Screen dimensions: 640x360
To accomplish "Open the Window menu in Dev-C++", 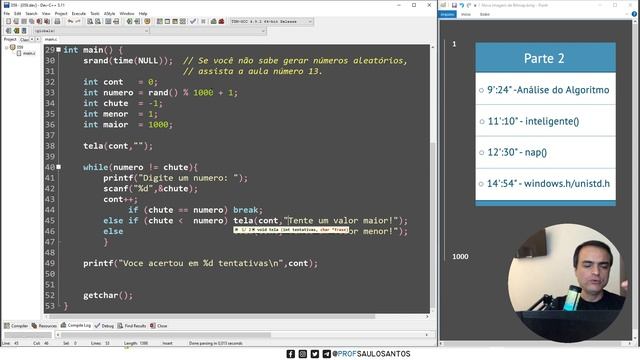I will [x=127, y=13].
